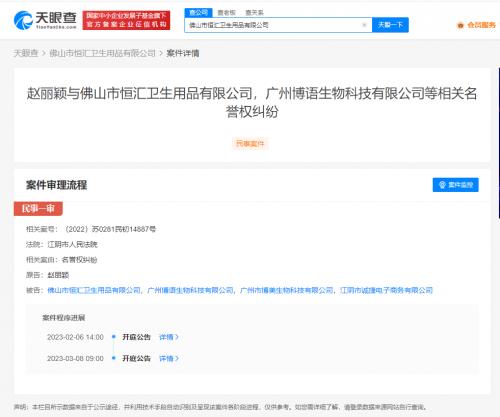
Task: Open defendant 广州博语生物科技有限公司 link
Action: [190, 290]
